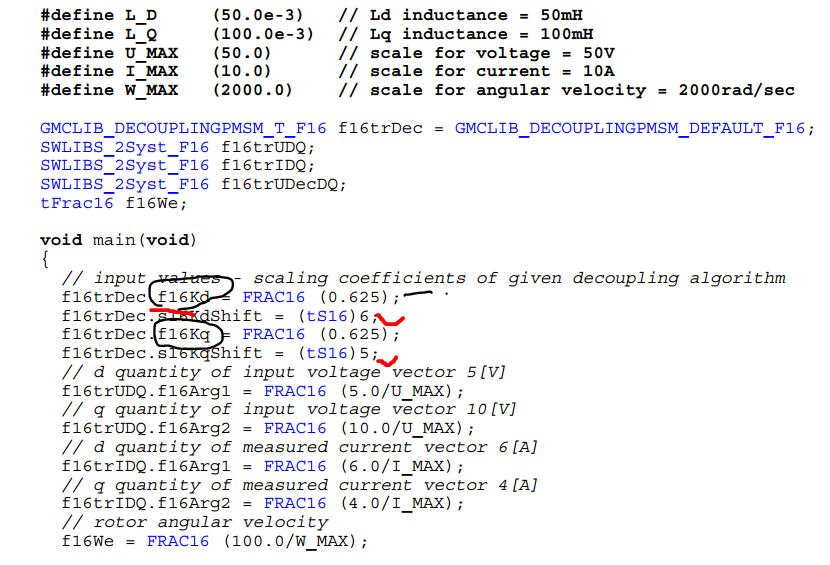The image size is (830, 565).
Task: Select the W_MAX define name
Action: click(151, 91)
